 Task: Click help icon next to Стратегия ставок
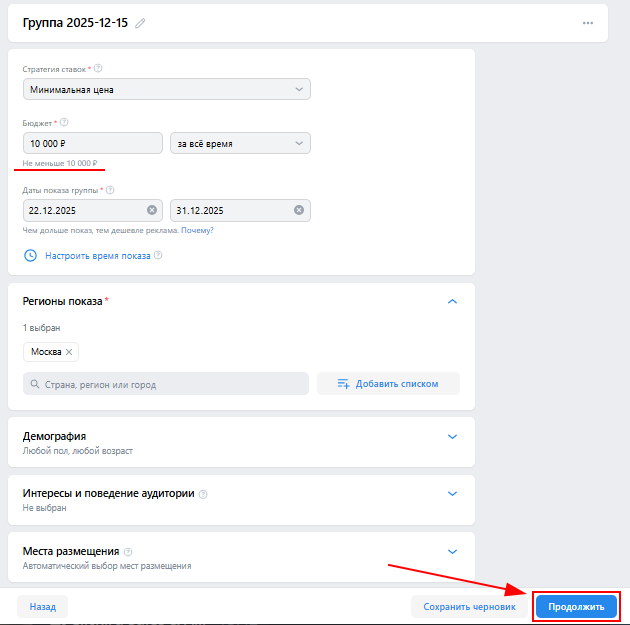tap(98, 69)
